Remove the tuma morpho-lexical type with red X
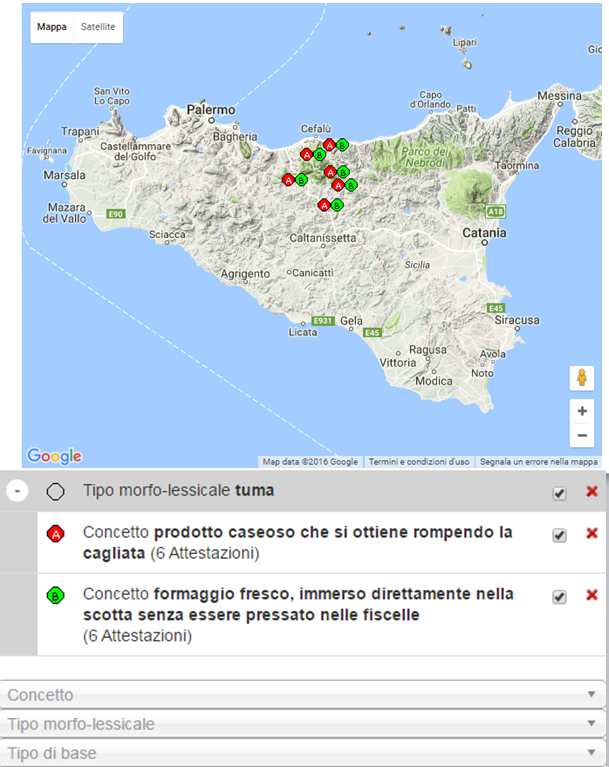This screenshot has height=767, width=609. pyautogui.click(x=591, y=492)
